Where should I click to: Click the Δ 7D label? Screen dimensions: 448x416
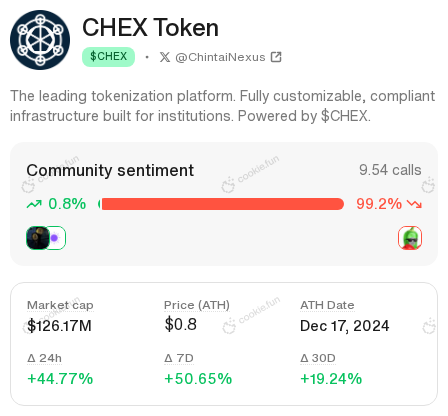[179, 358]
